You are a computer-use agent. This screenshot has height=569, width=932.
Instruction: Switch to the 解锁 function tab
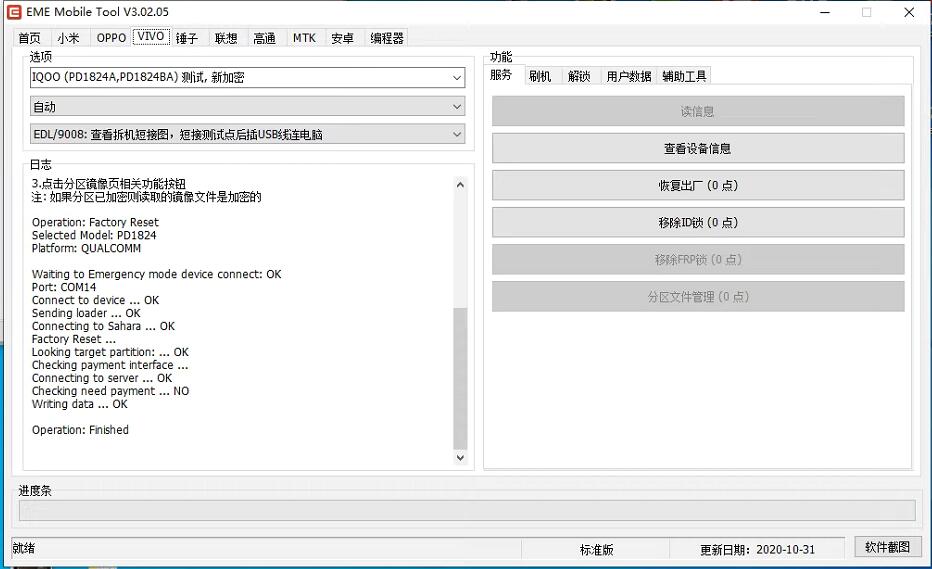(x=579, y=76)
